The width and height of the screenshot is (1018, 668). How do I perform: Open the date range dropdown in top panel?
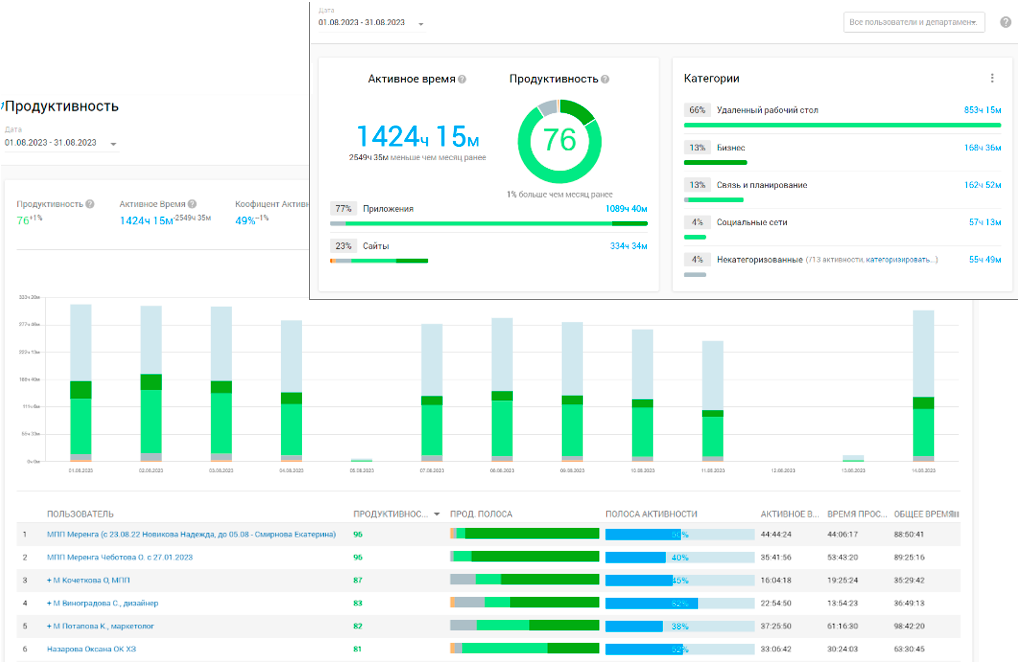tap(421, 24)
